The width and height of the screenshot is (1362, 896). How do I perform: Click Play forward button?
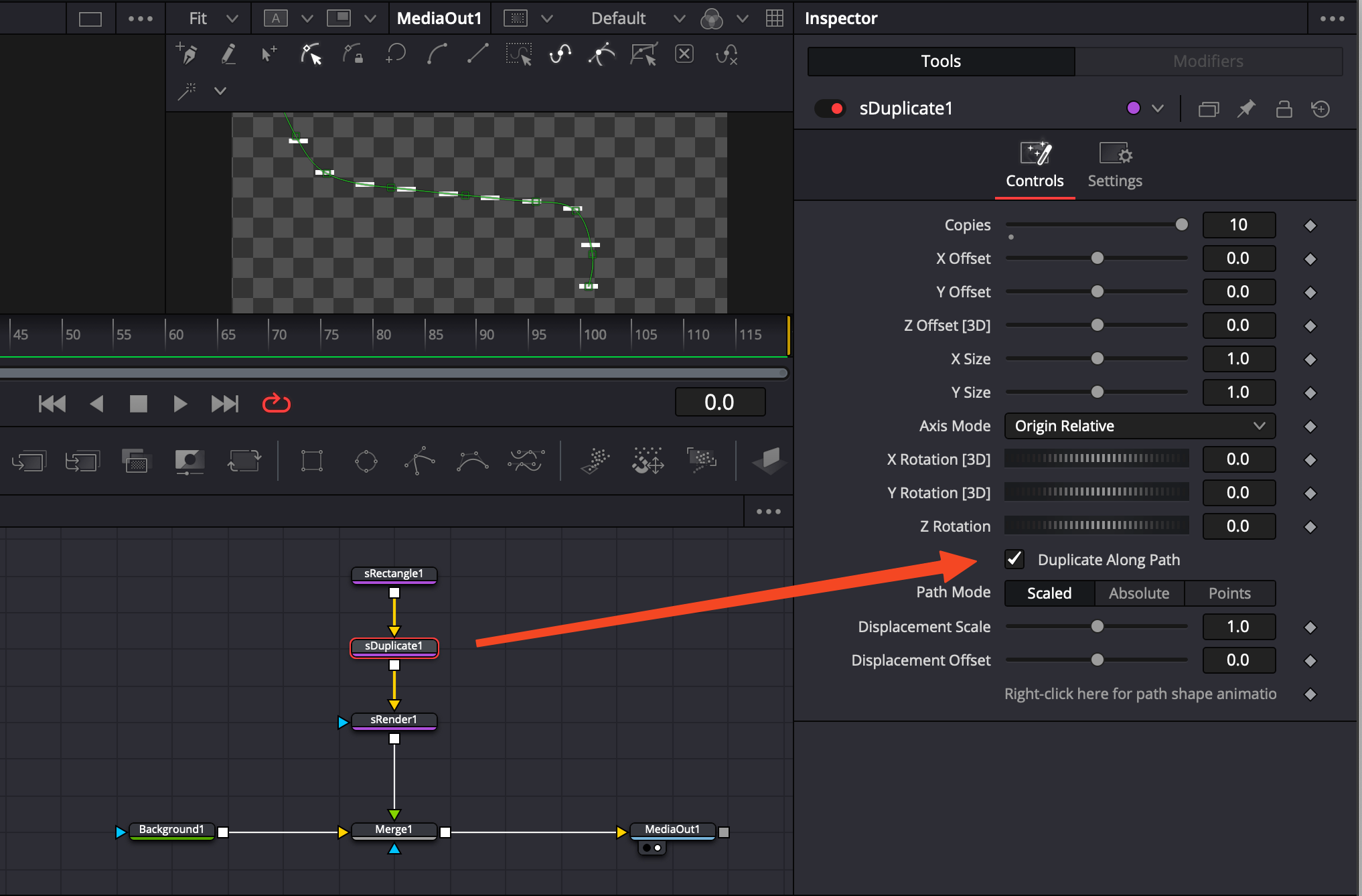(180, 403)
